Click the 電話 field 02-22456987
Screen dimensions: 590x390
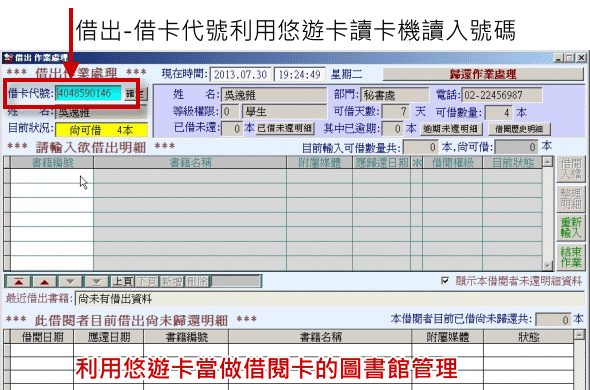pos(502,95)
